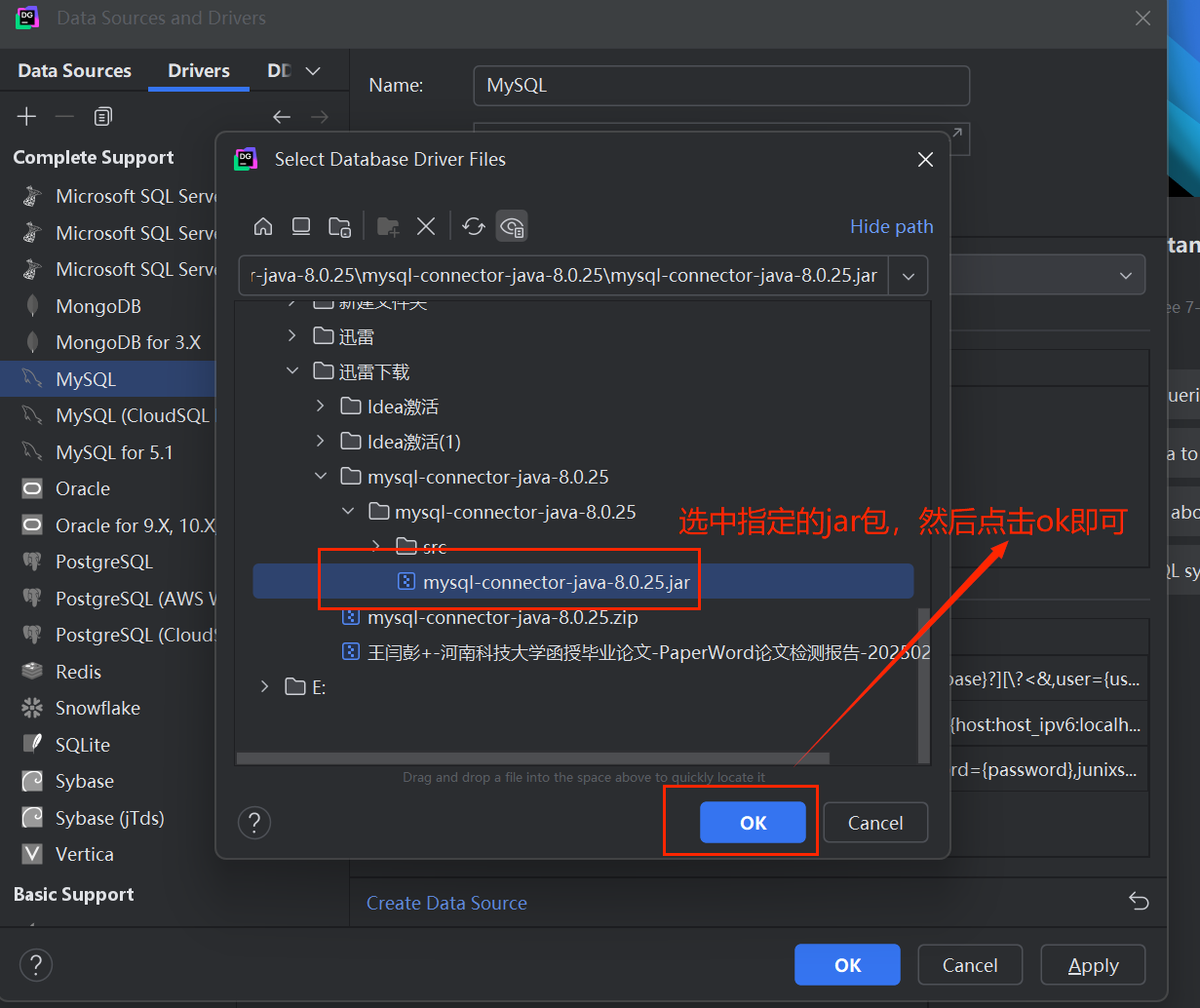The height and width of the screenshot is (1008, 1200).
Task: Add a new driver with plus icon
Action: (x=26, y=117)
